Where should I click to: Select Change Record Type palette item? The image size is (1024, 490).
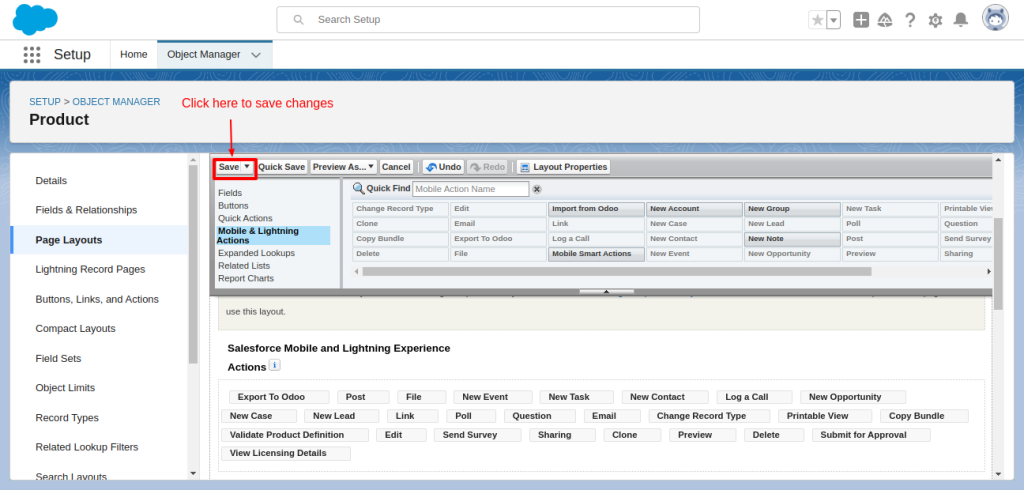tap(400, 209)
